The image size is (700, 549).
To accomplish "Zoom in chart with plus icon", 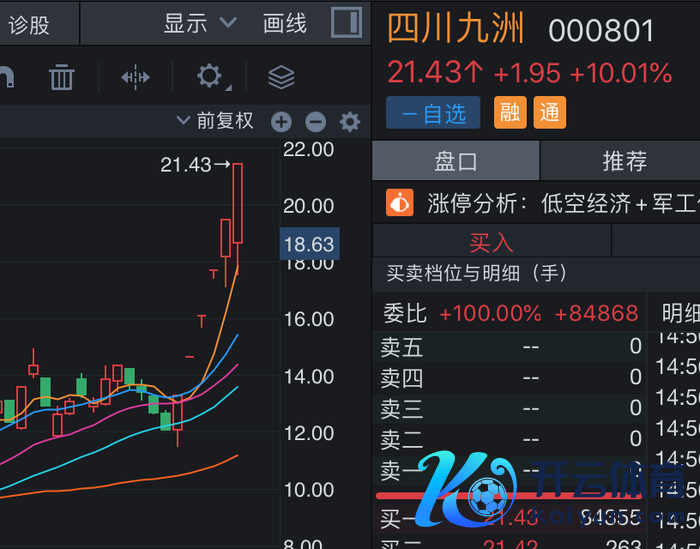I will 281,122.
